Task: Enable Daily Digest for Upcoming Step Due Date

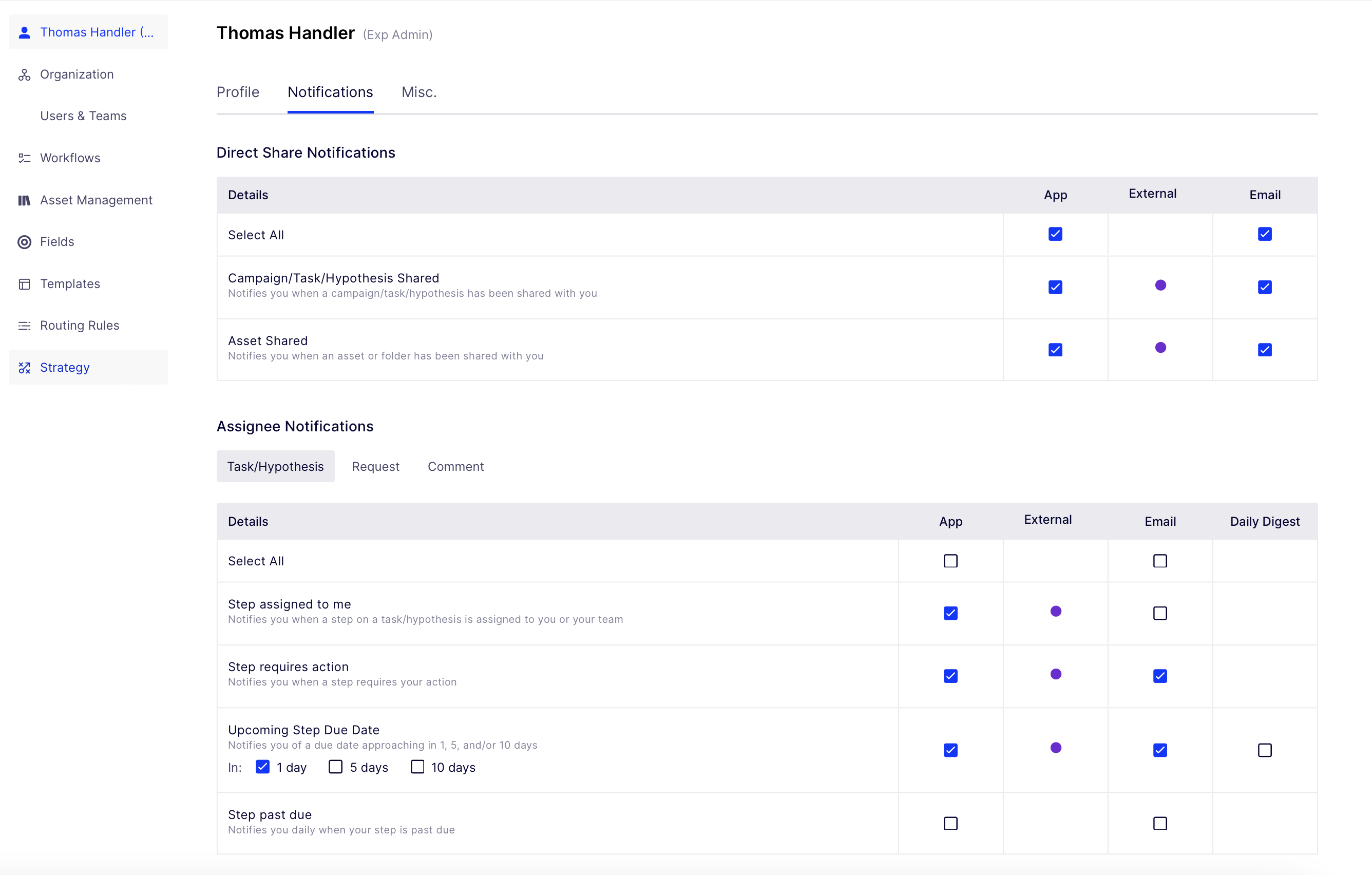Action: (1264, 750)
